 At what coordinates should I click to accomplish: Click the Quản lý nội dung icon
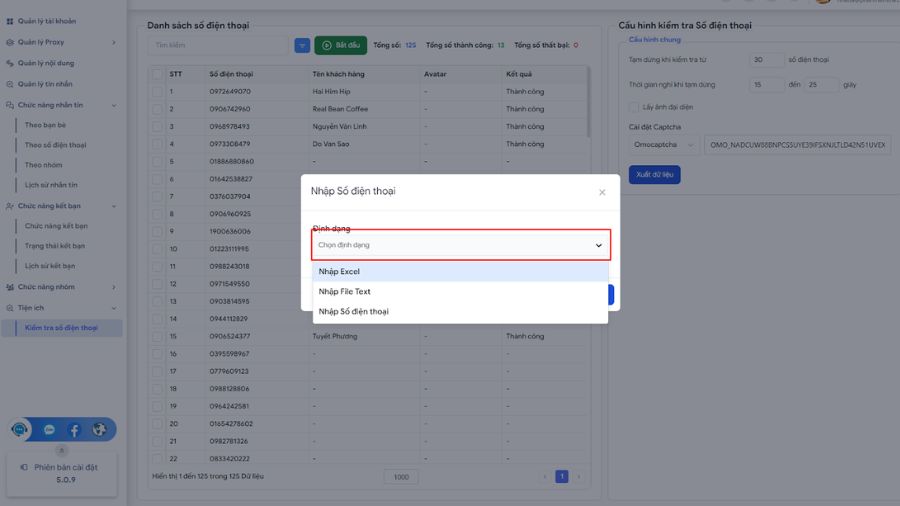[x=10, y=63]
